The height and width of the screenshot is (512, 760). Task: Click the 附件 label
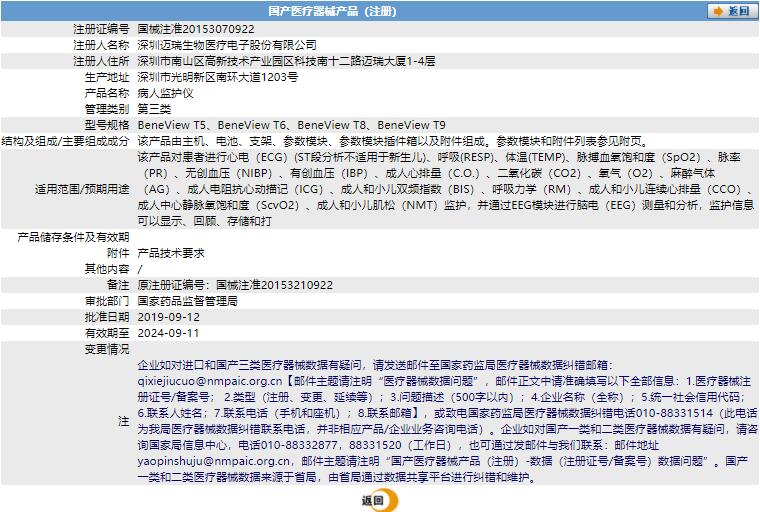[118, 253]
